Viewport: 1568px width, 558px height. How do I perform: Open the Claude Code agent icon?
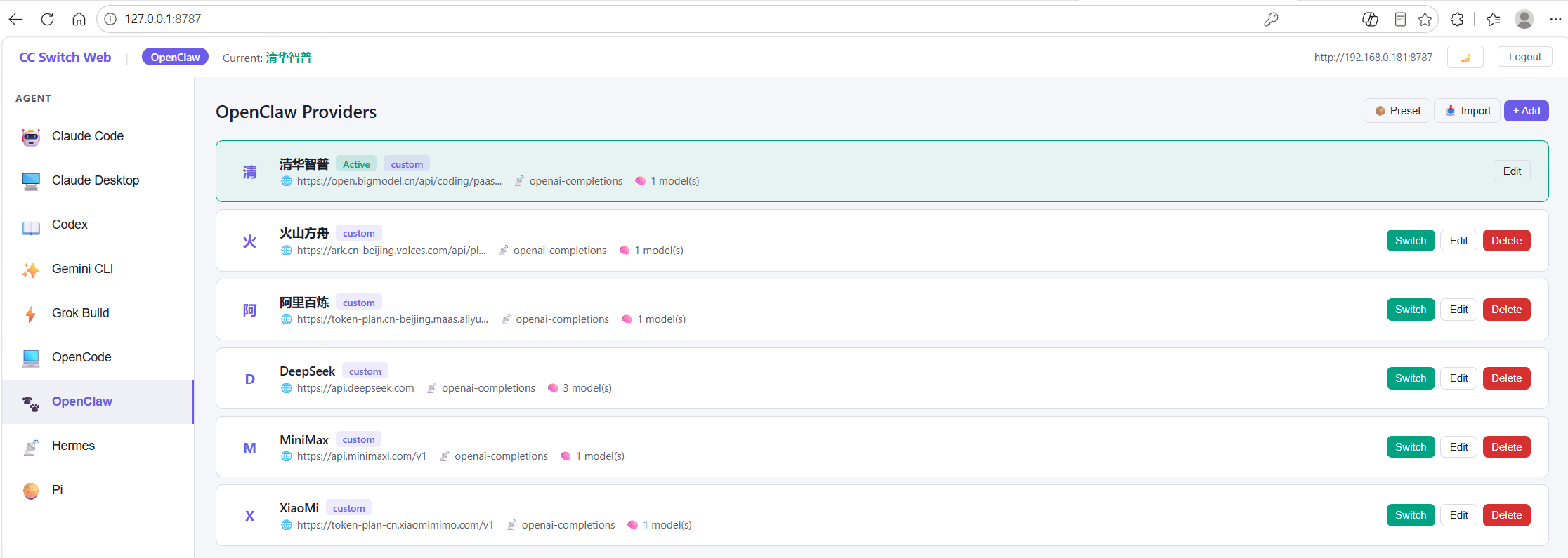coord(31,137)
